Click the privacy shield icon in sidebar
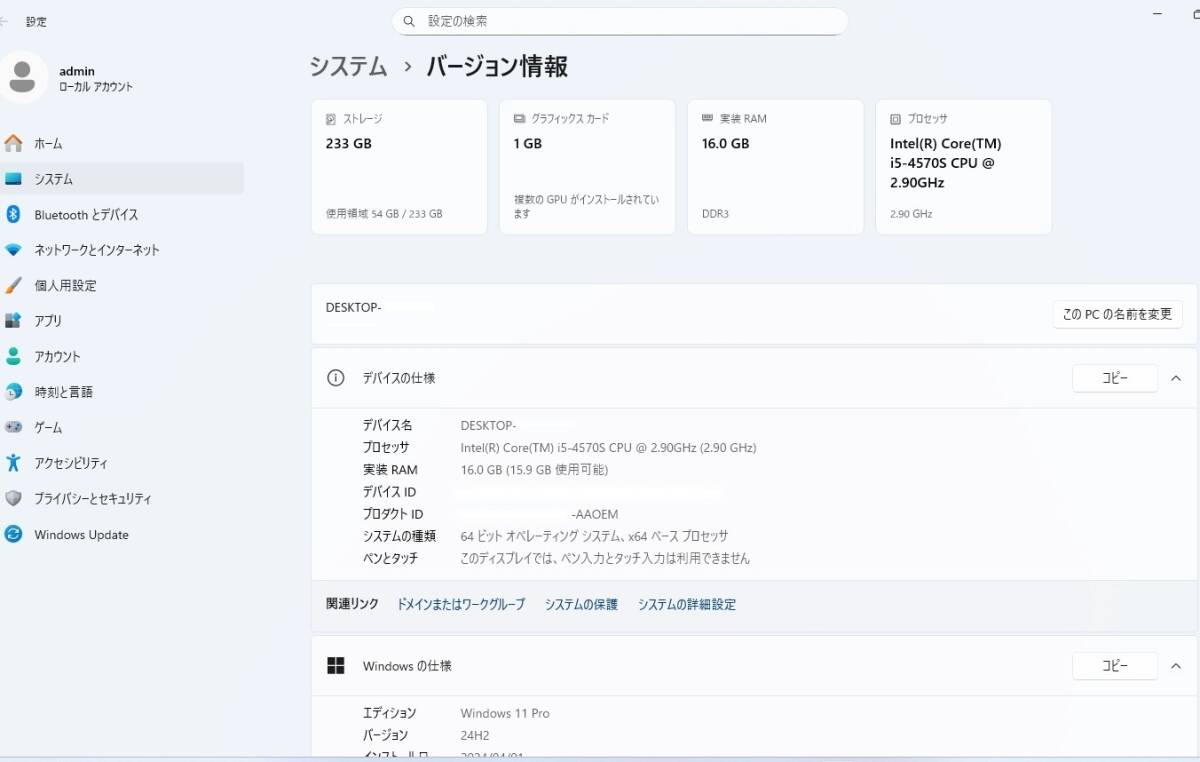 (13, 498)
